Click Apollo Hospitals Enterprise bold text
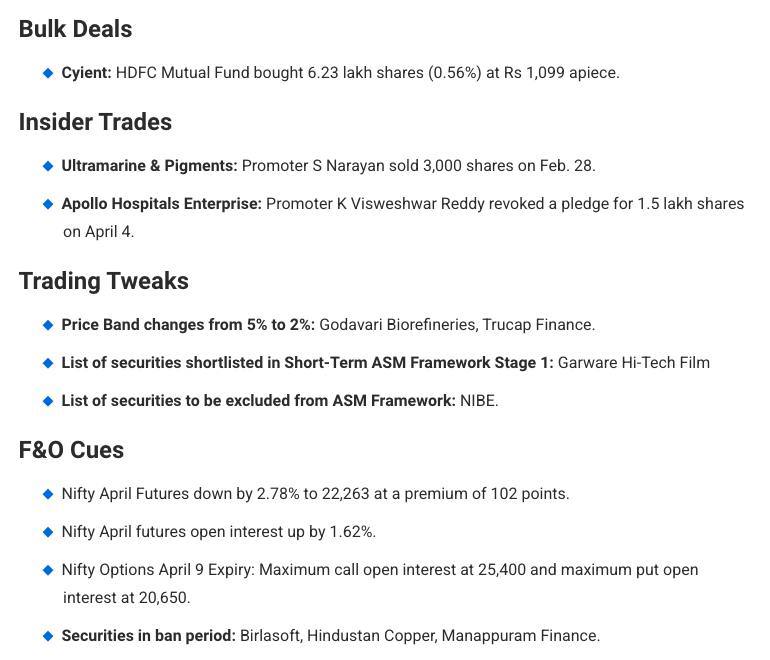Screen dimensions: 770x660 pos(162,204)
